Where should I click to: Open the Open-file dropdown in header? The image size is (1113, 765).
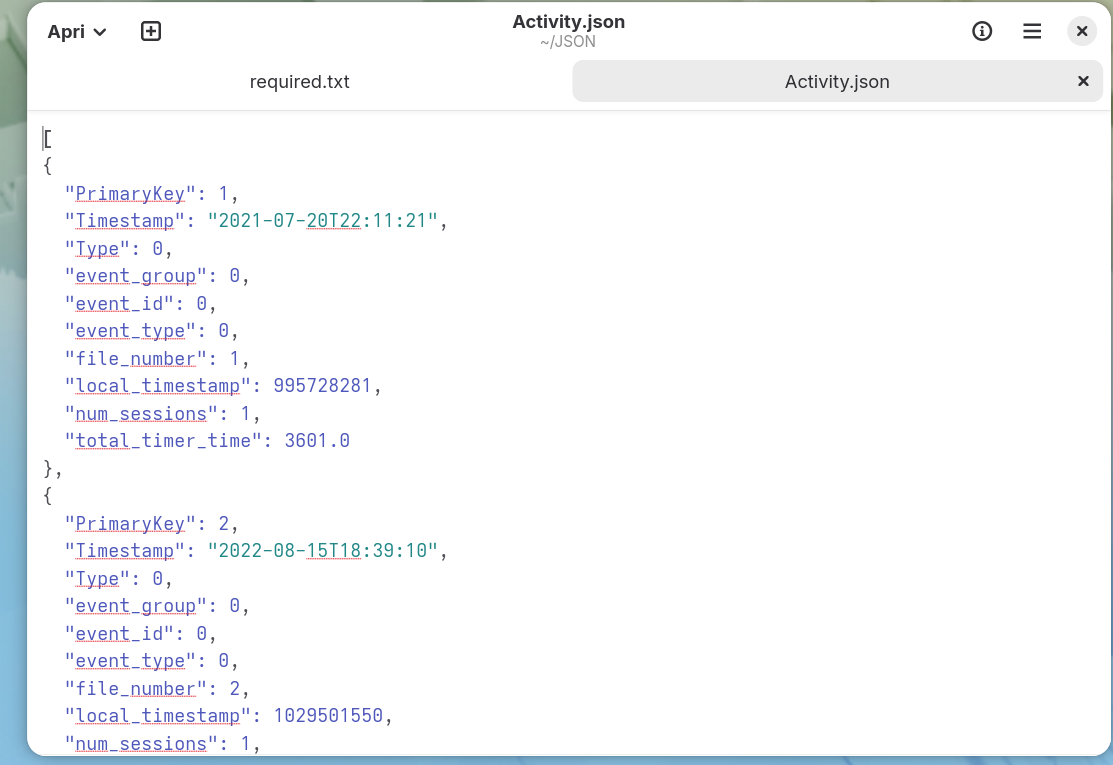(77, 32)
